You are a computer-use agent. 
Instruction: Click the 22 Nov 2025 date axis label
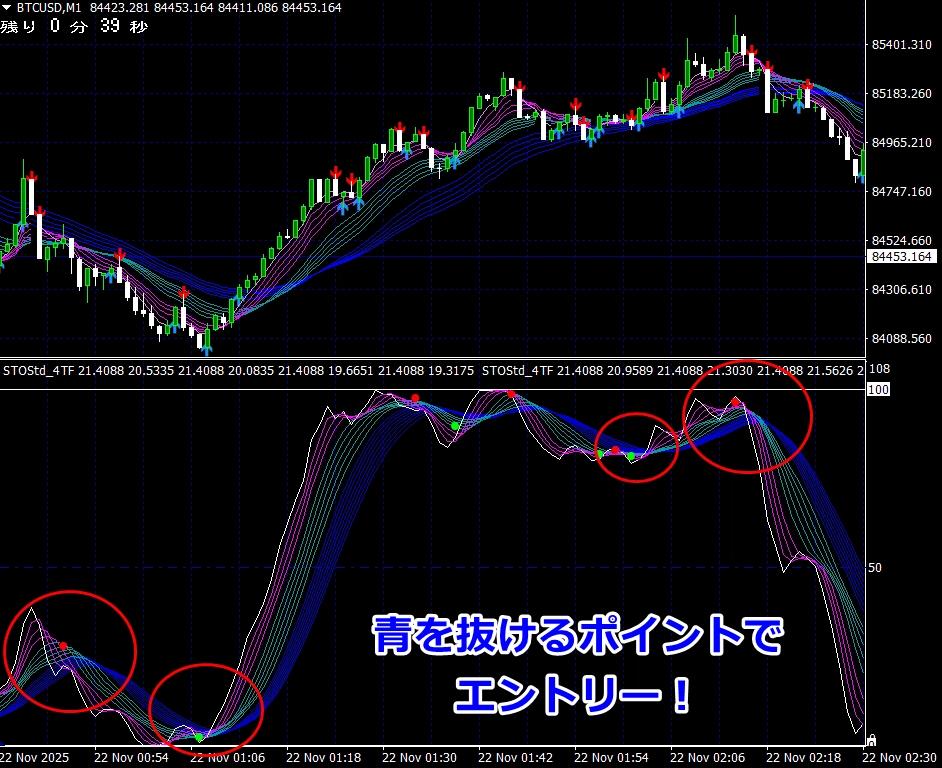(x=38, y=758)
